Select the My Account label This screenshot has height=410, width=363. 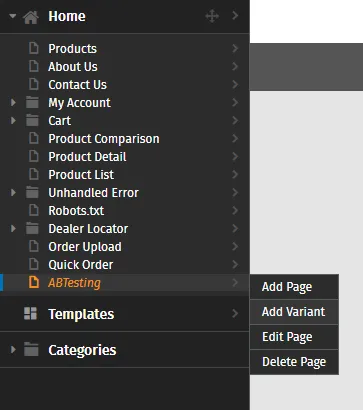click(80, 103)
